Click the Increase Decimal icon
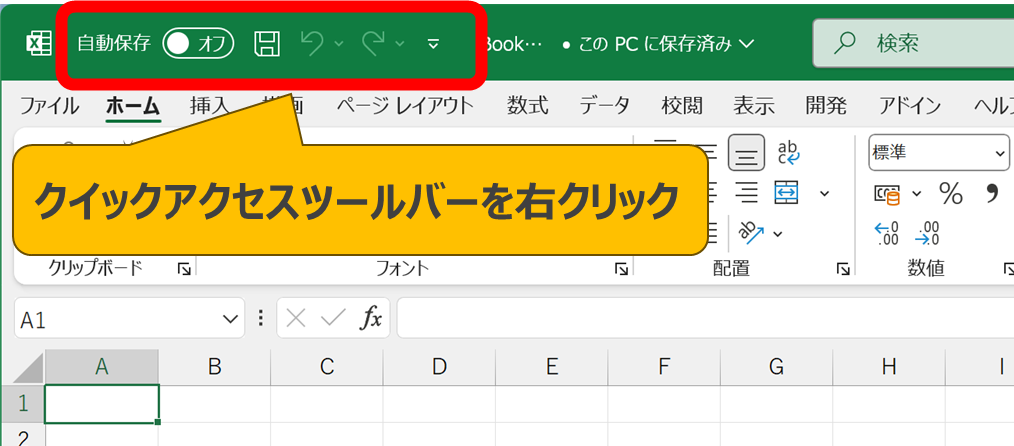 [887, 233]
